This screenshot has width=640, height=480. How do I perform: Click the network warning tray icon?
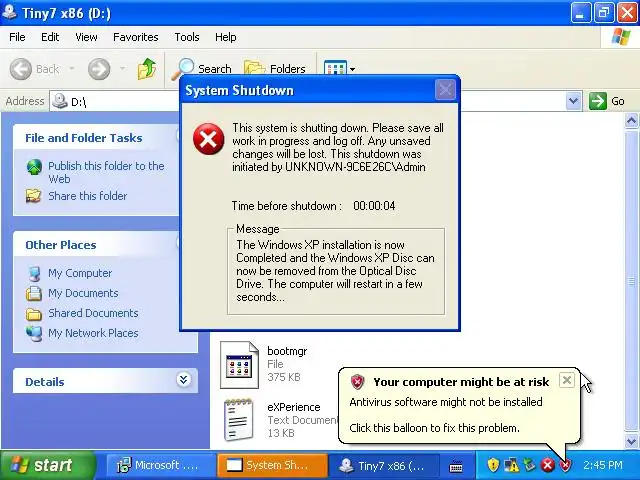(511, 465)
